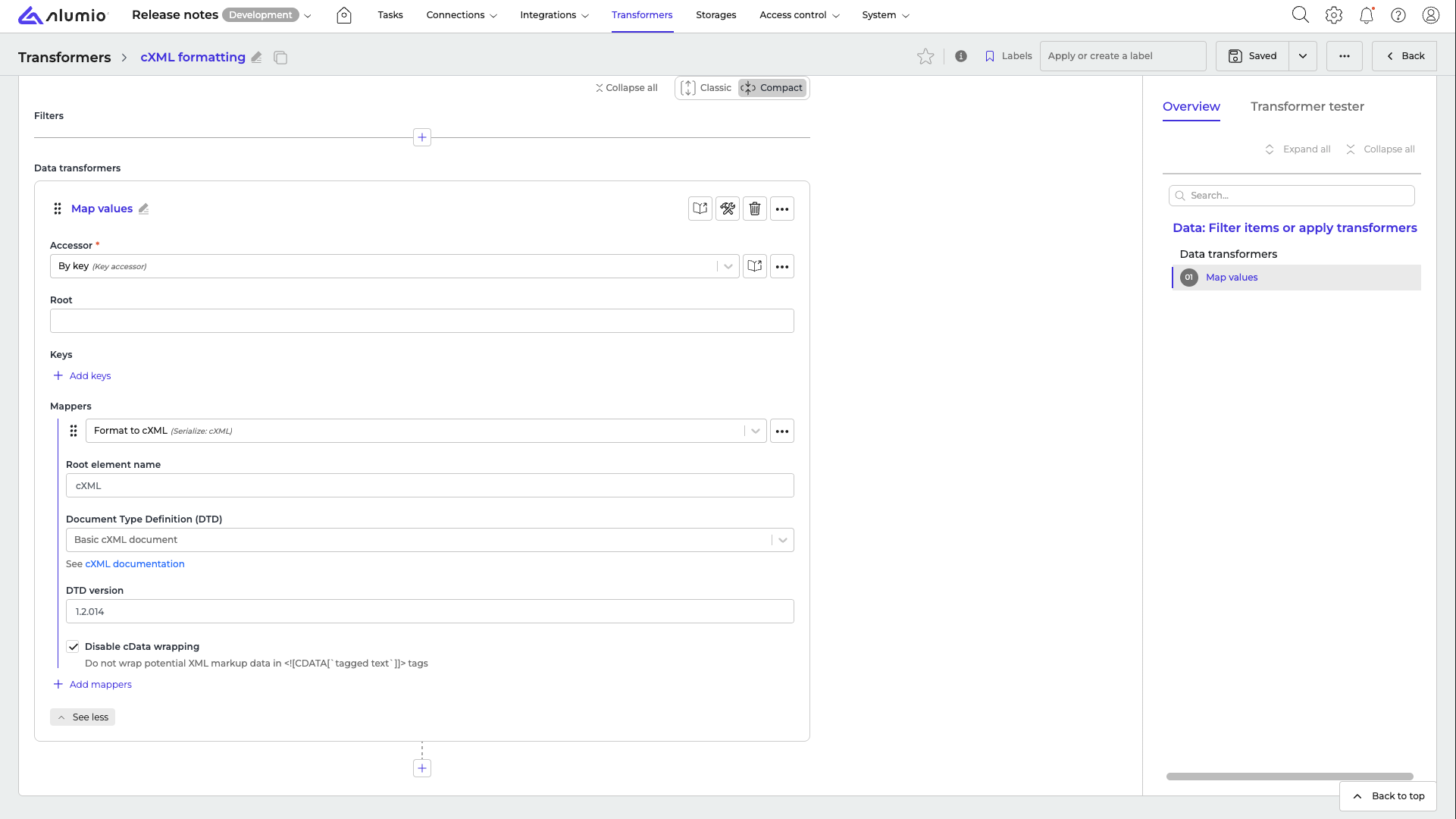Viewport: 1456px width, 819px height.
Task: Open Map values more options ellipsis
Action: coord(782,209)
